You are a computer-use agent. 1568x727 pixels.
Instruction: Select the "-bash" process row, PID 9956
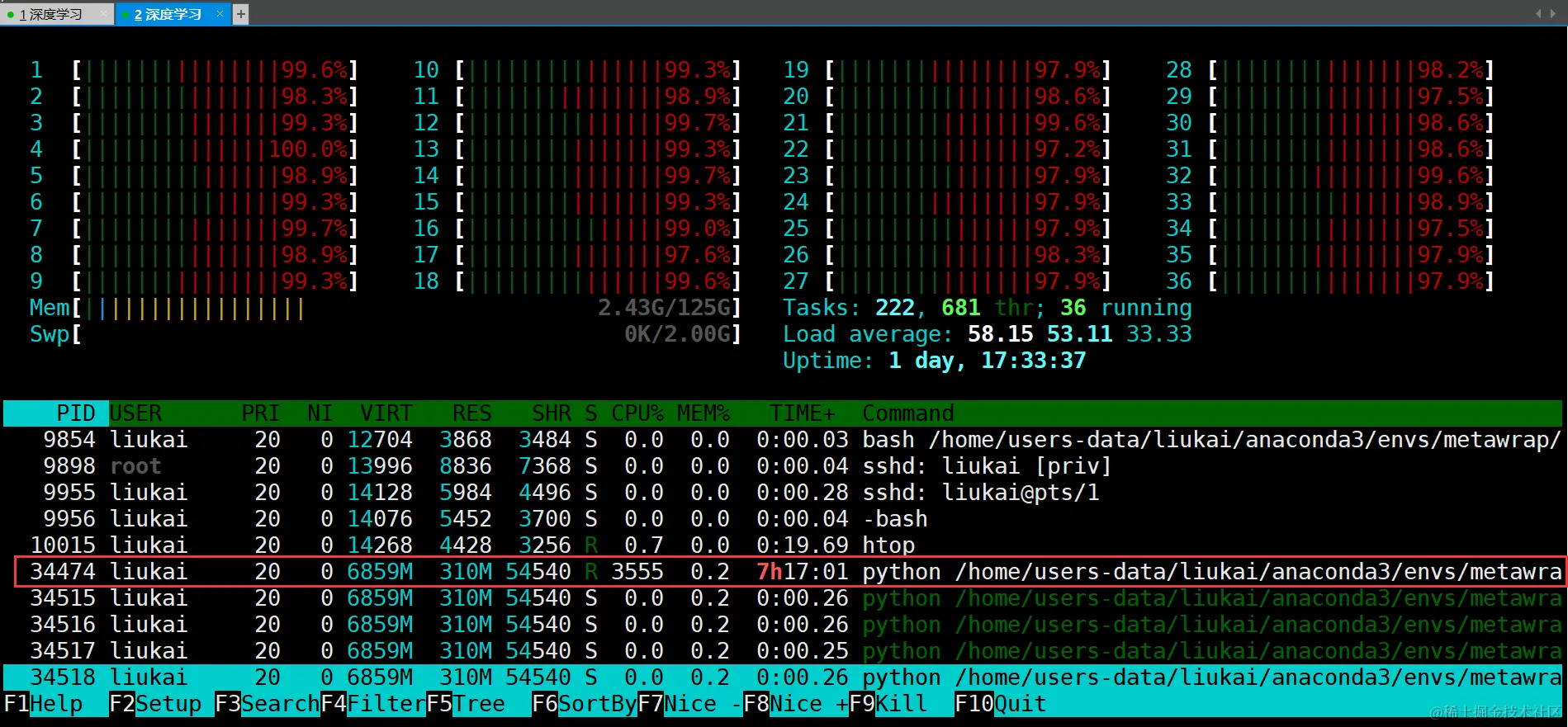tap(783, 519)
